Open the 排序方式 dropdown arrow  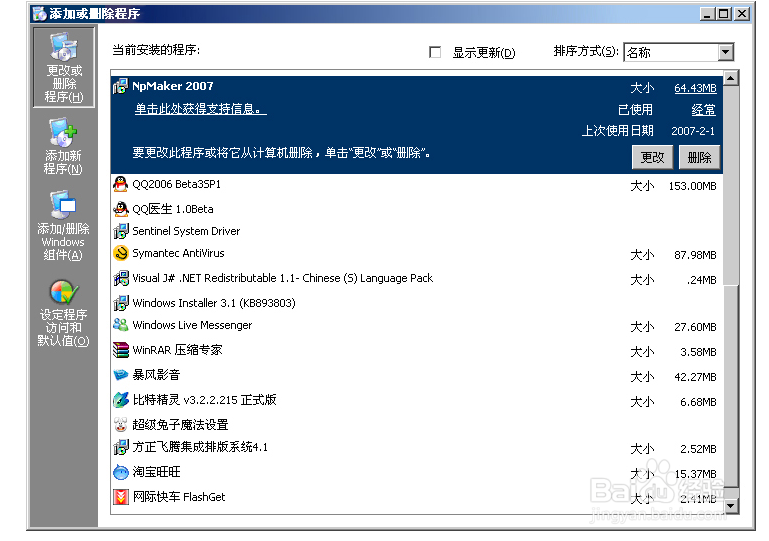tap(725, 52)
